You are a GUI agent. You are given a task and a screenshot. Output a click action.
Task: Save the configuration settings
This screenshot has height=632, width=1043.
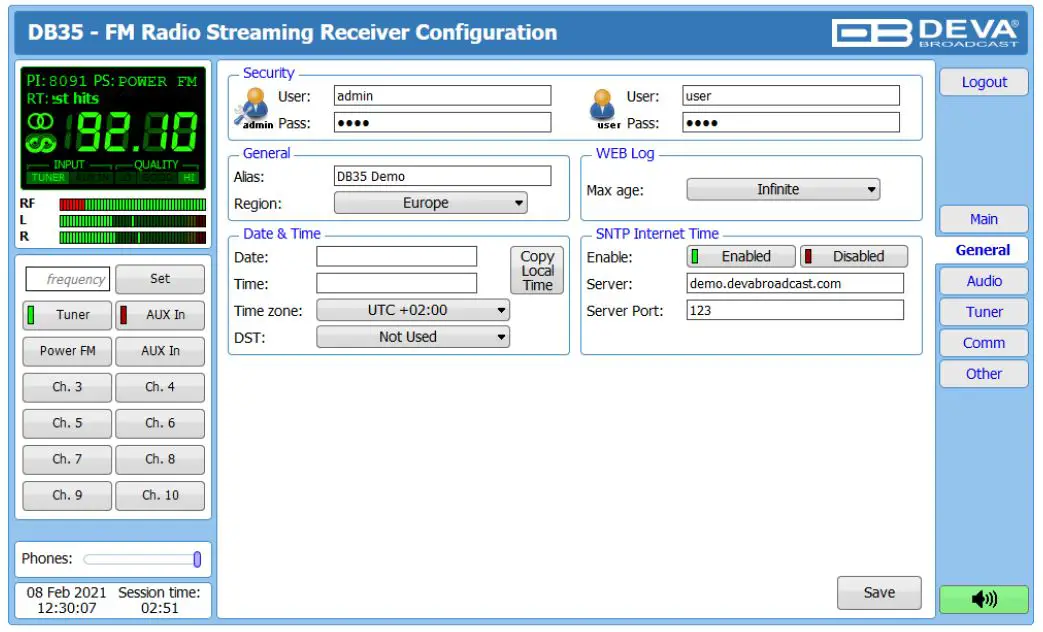(879, 593)
